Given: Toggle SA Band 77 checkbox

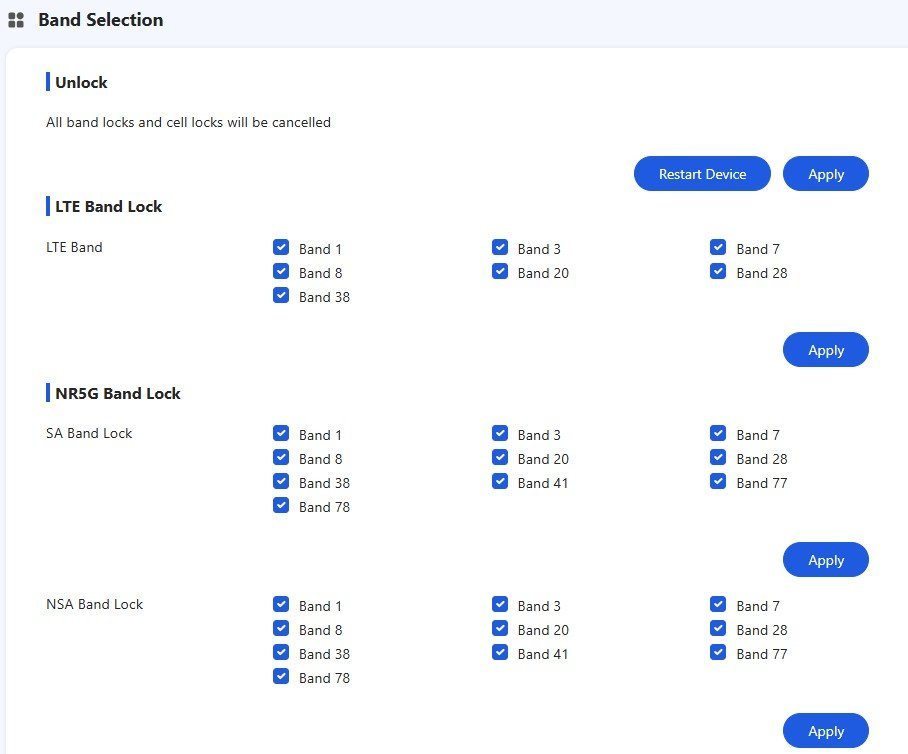Looking at the screenshot, I should click(718, 482).
